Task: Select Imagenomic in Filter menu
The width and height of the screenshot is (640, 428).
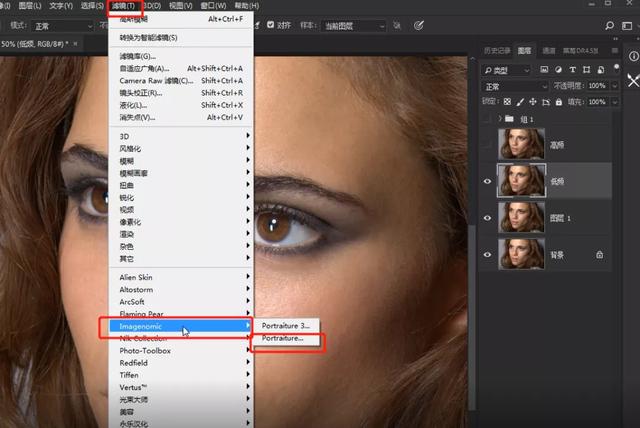Action: pyautogui.click(x=181, y=326)
